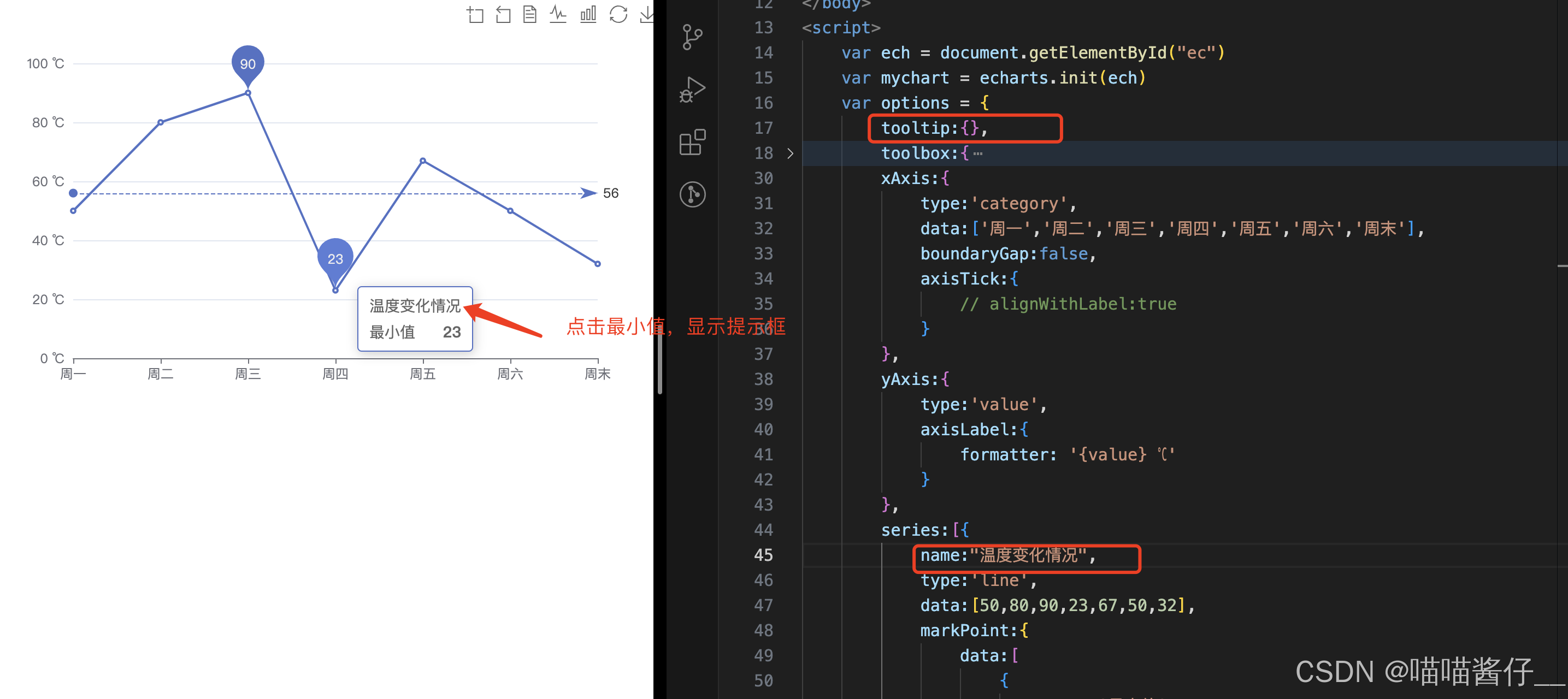This screenshot has width=1568, height=699.
Task: Click the formatter '{value} ℃' line
Action: tap(1067, 455)
